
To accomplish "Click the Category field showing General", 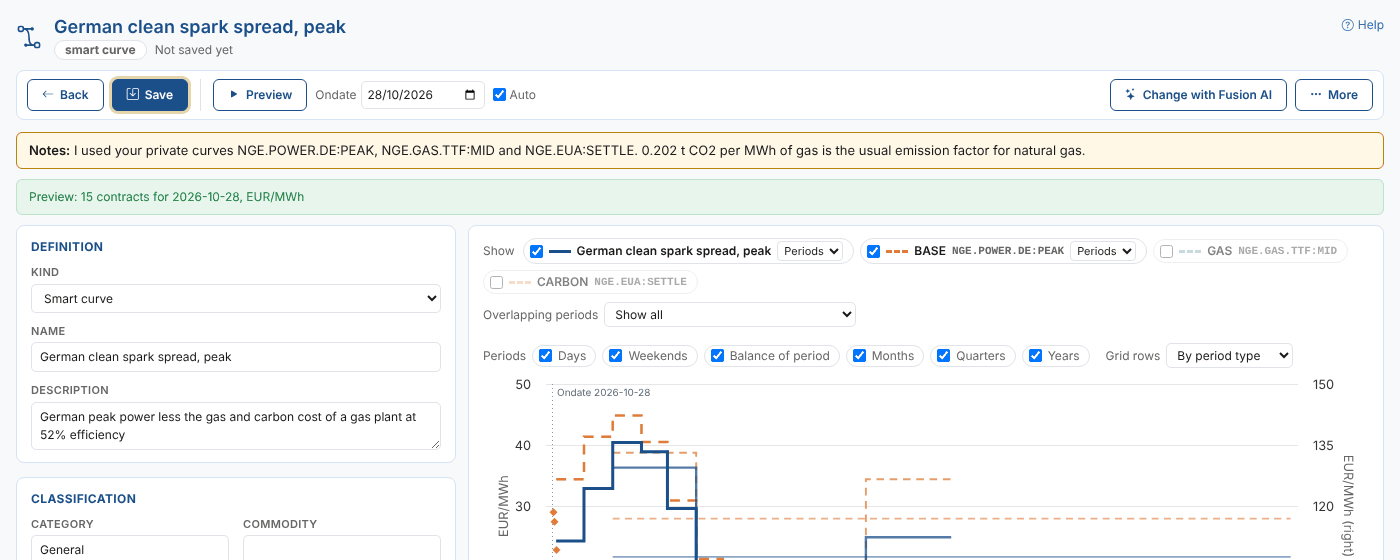I will [x=130, y=548].
